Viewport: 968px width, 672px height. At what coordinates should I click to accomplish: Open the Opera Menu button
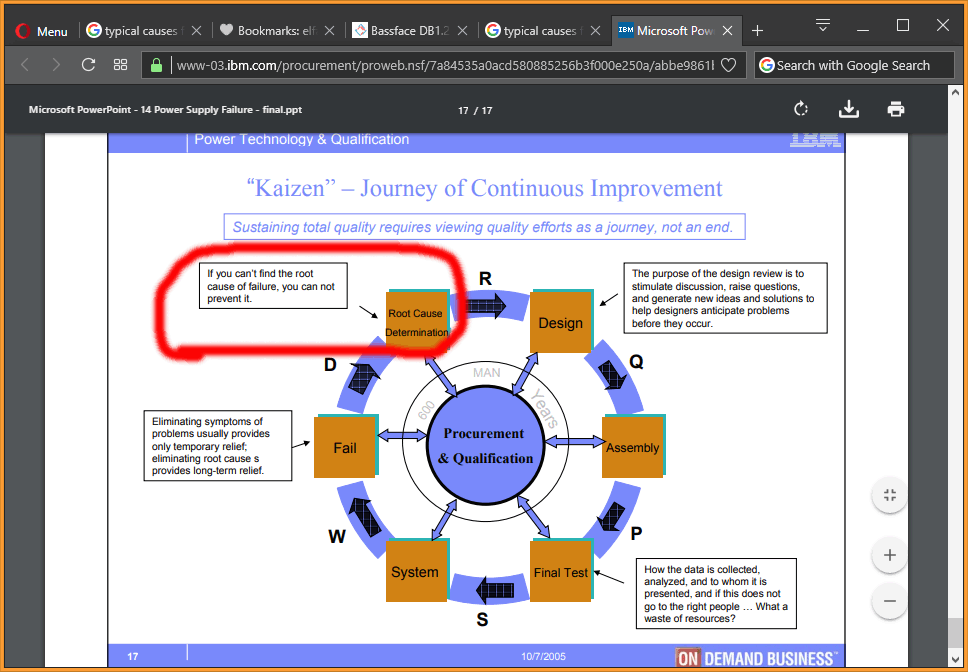click(42, 31)
